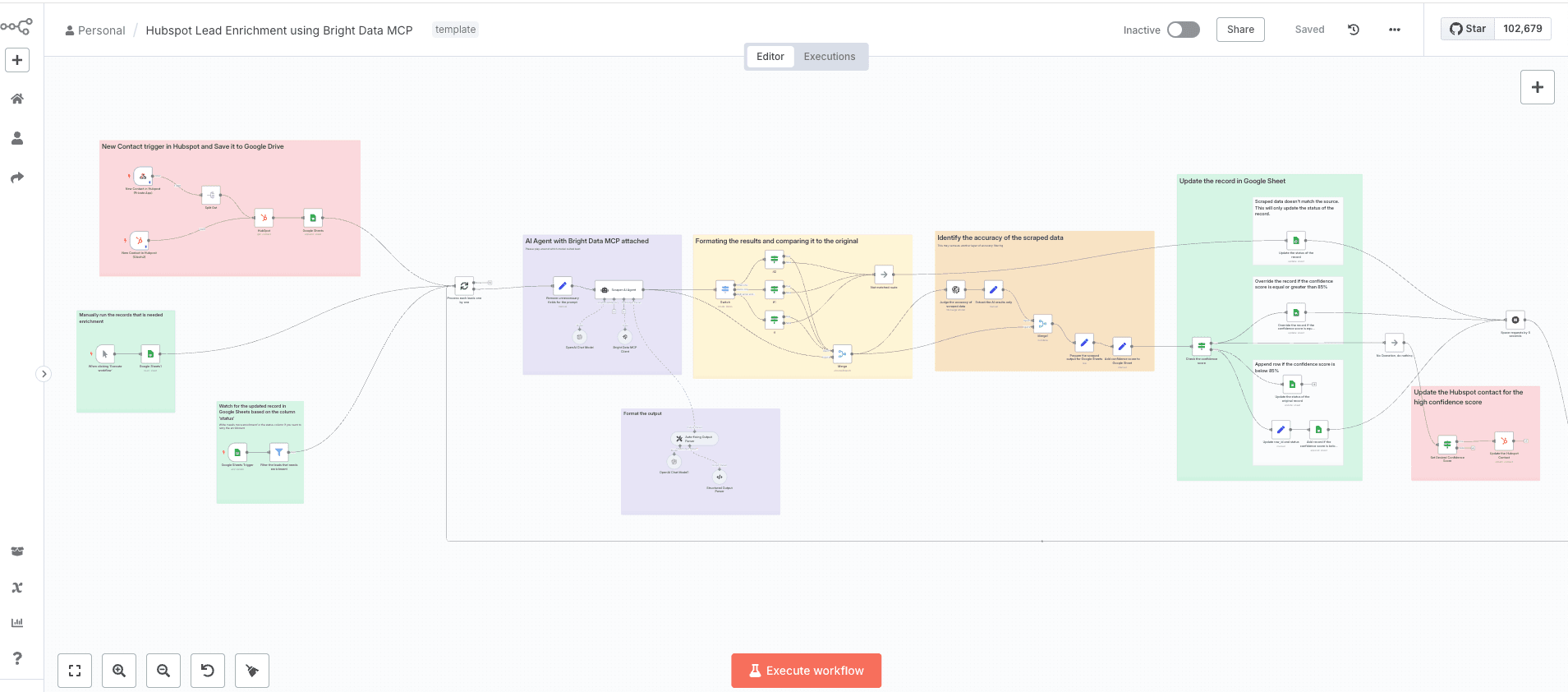The image size is (1568, 692).
Task: Select the Scraper AI Agent node
Action: [618, 289]
